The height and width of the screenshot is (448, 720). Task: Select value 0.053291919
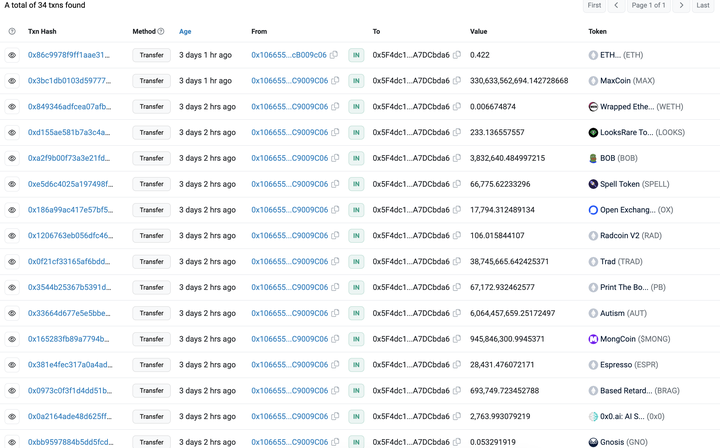click(x=493, y=442)
